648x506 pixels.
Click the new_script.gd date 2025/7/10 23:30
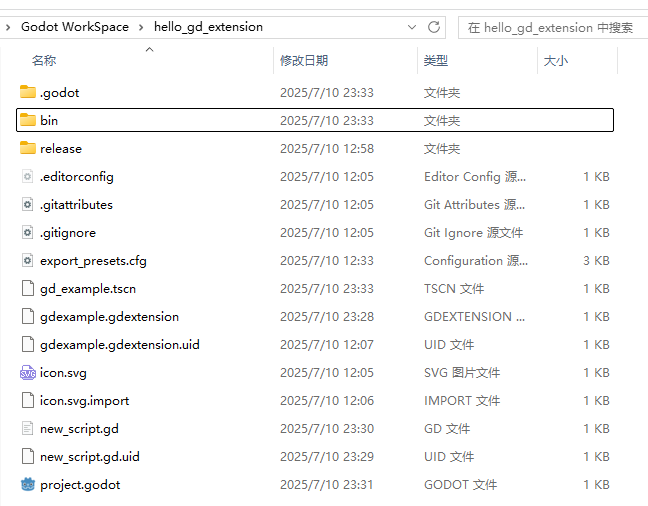point(327,429)
